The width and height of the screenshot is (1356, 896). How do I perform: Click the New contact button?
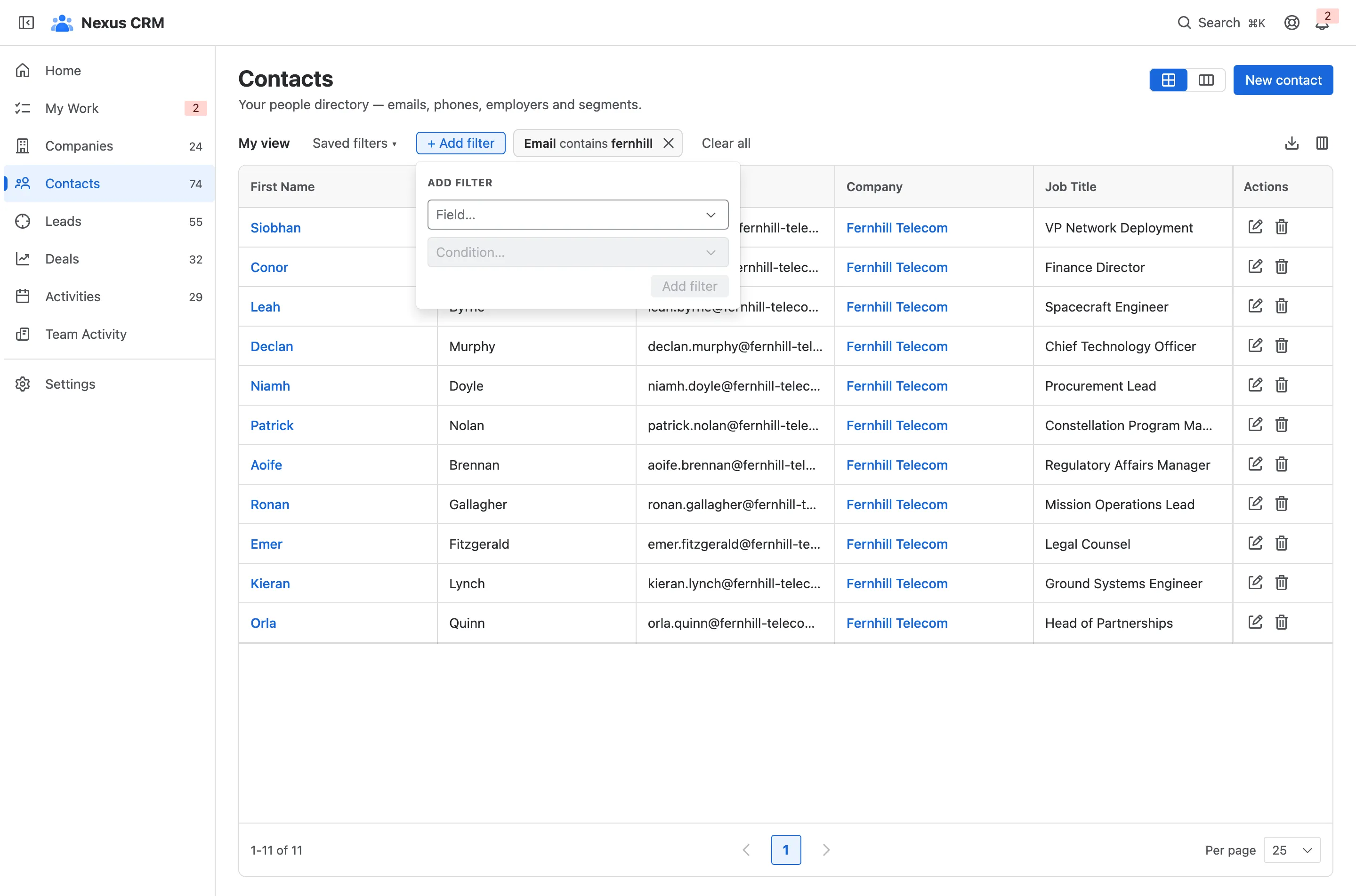tap(1283, 80)
